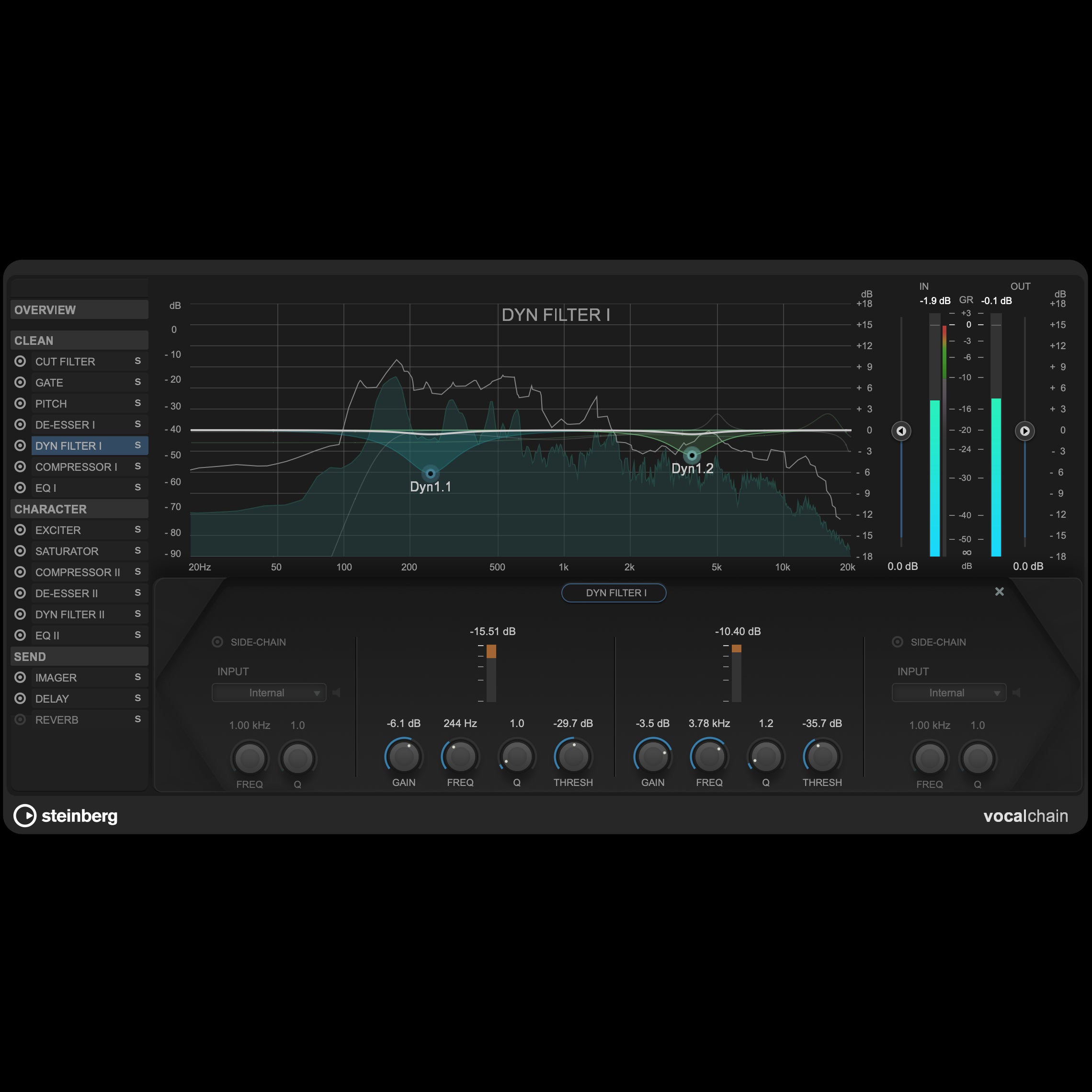
Task: Click the Steinberg logo
Action: [66, 816]
